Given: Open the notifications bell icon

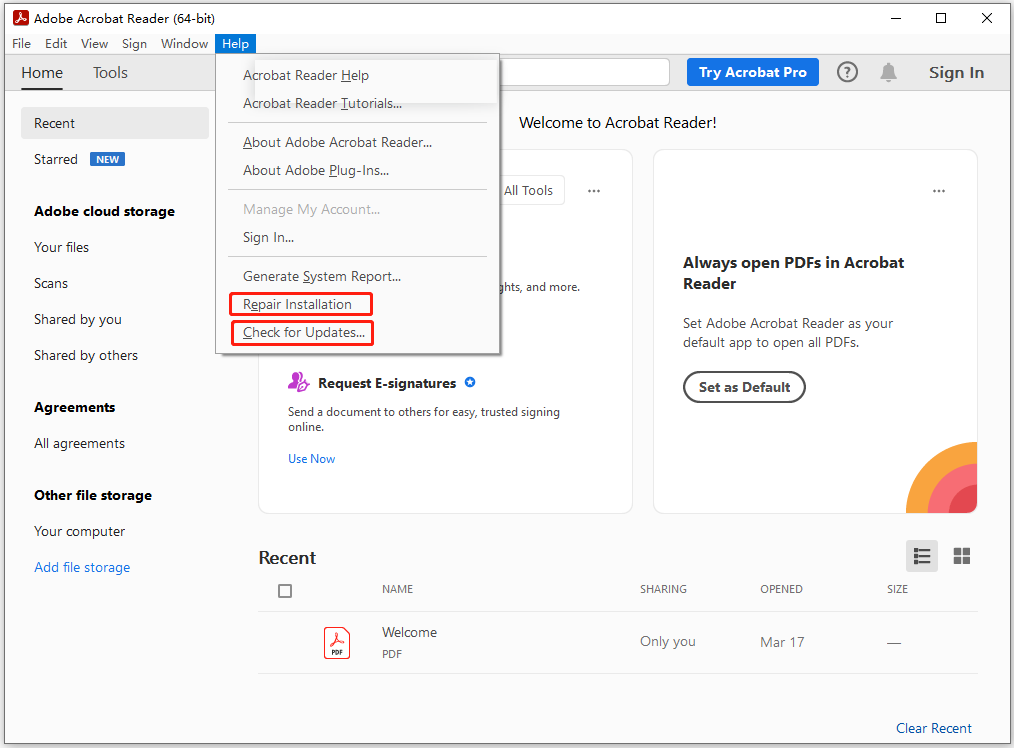Looking at the screenshot, I should coord(889,72).
